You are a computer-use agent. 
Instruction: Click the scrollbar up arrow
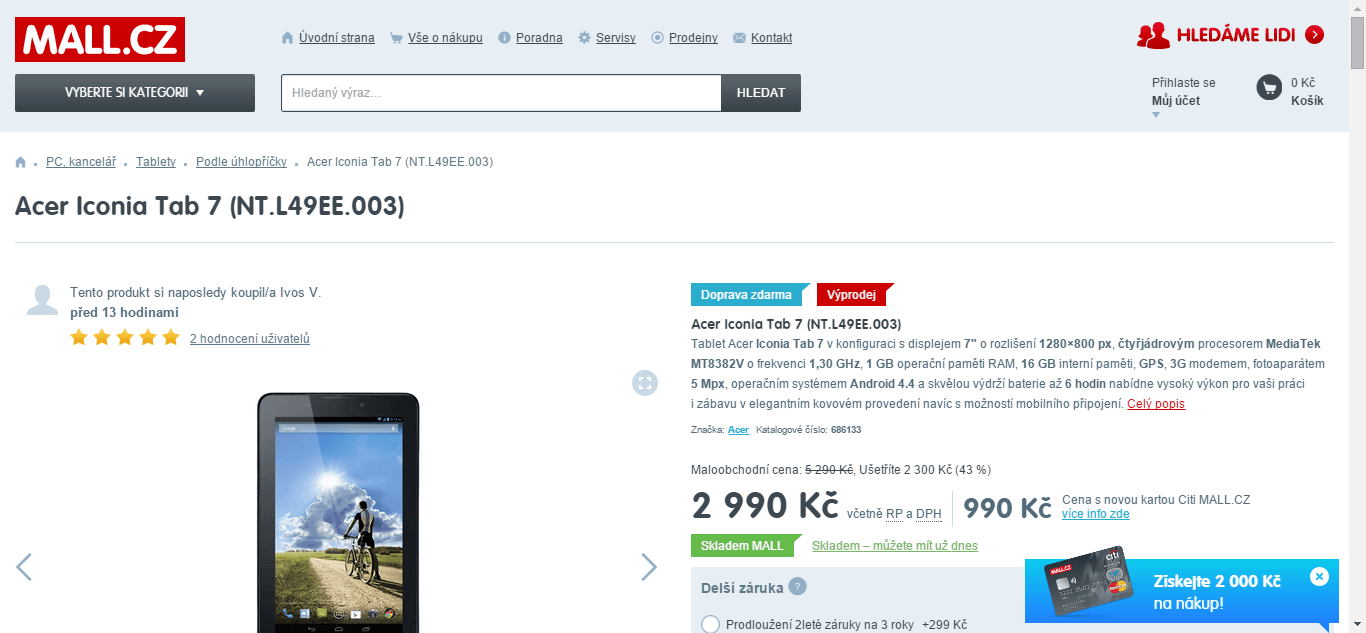(x=1357, y=8)
